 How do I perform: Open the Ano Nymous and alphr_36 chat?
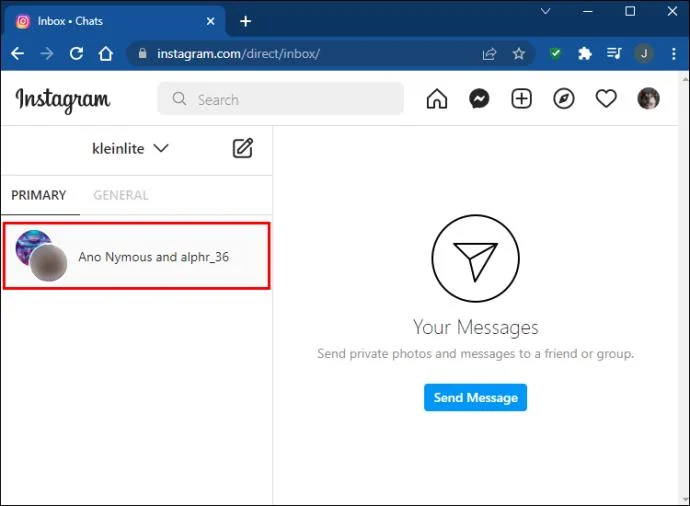tap(136, 256)
